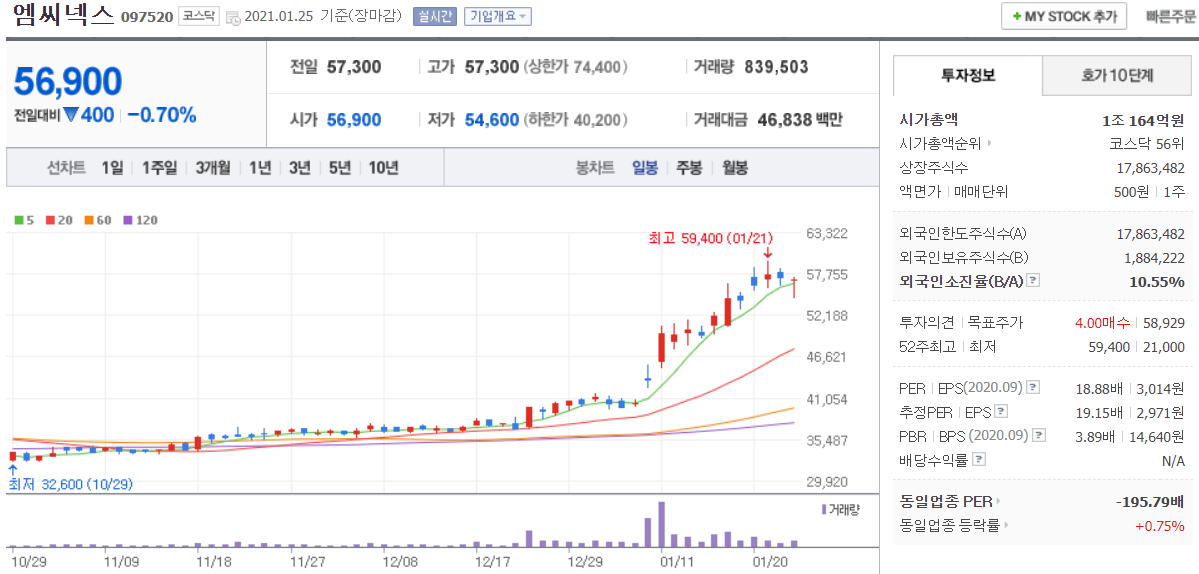The width and height of the screenshot is (1199, 574).
Task: Click the 시가총액 value 1조 164억원
Action: click(x=1143, y=119)
